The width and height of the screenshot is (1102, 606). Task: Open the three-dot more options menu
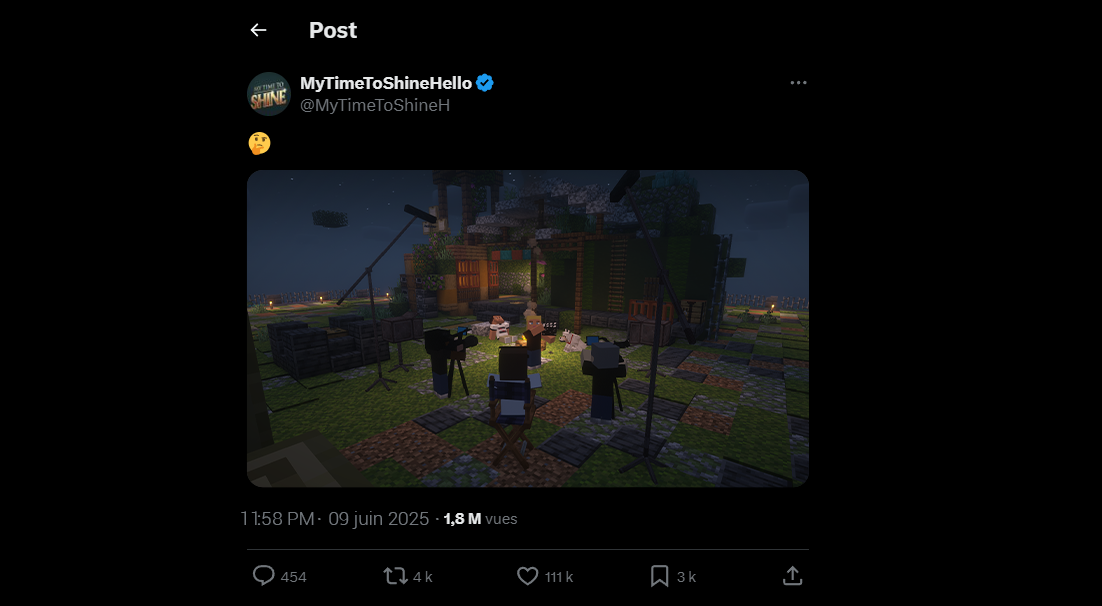[x=798, y=83]
